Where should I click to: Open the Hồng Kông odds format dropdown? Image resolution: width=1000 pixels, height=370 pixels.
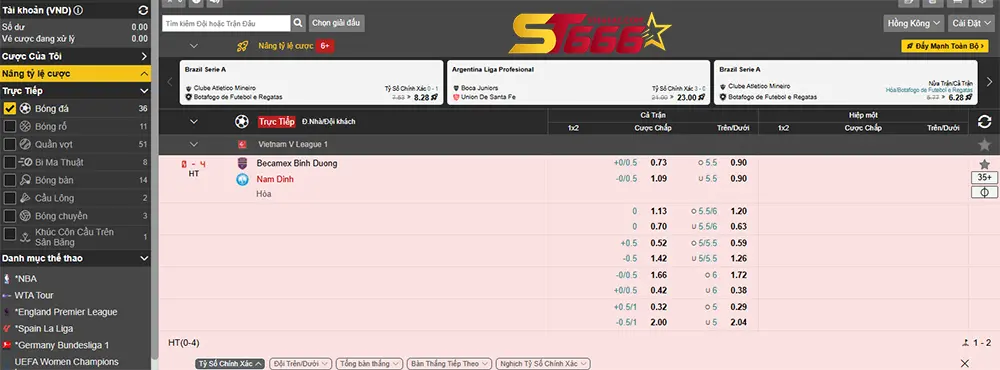tap(913, 23)
